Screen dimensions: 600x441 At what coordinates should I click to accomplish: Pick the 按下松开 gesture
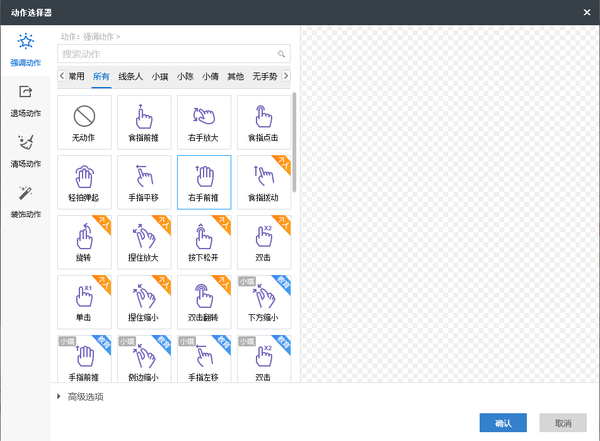[204, 242]
